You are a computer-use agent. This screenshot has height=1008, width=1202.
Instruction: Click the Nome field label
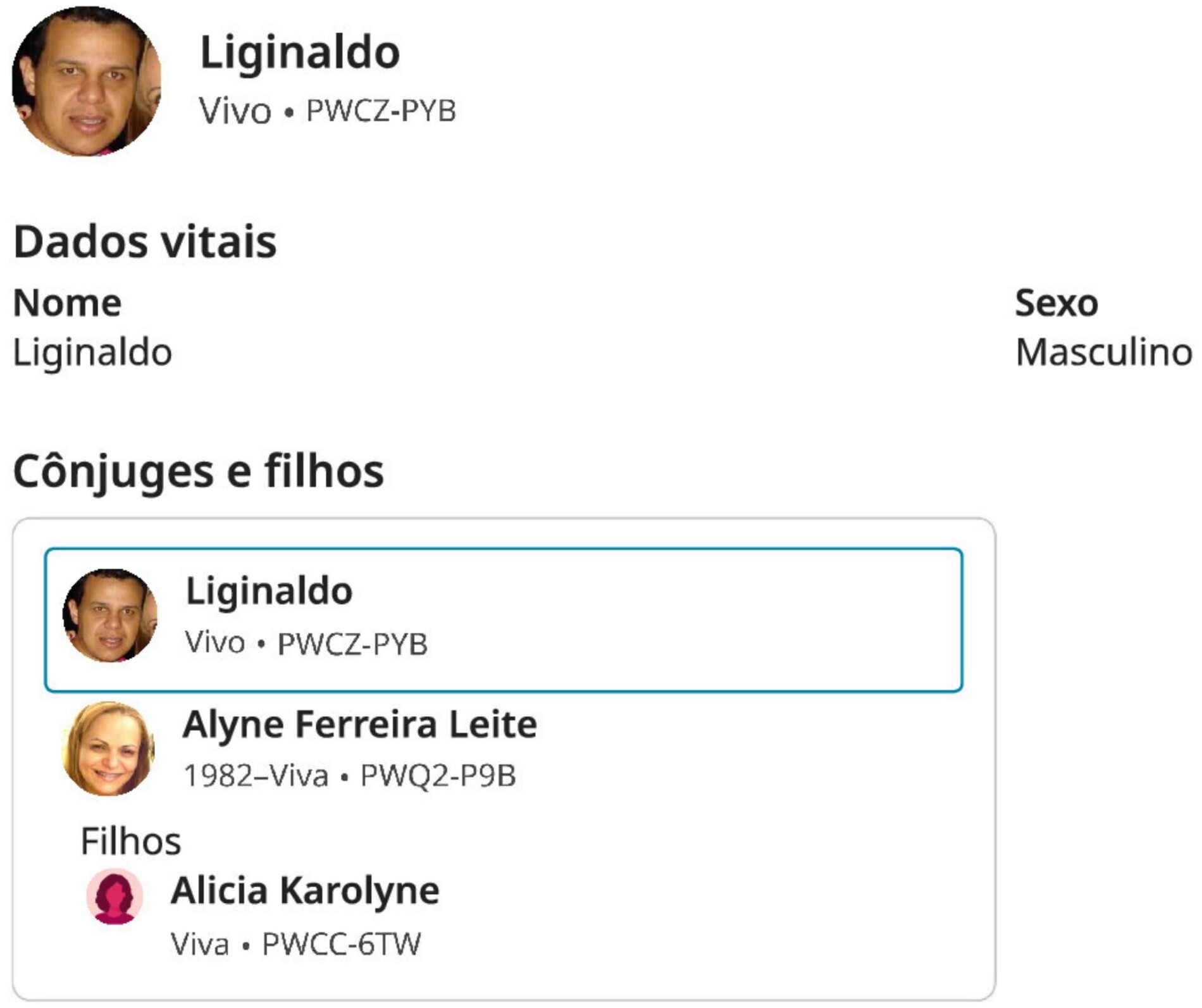tap(67, 303)
